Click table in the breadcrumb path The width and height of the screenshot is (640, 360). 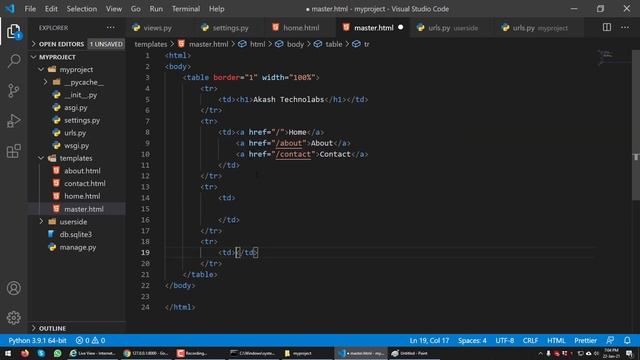(333, 44)
